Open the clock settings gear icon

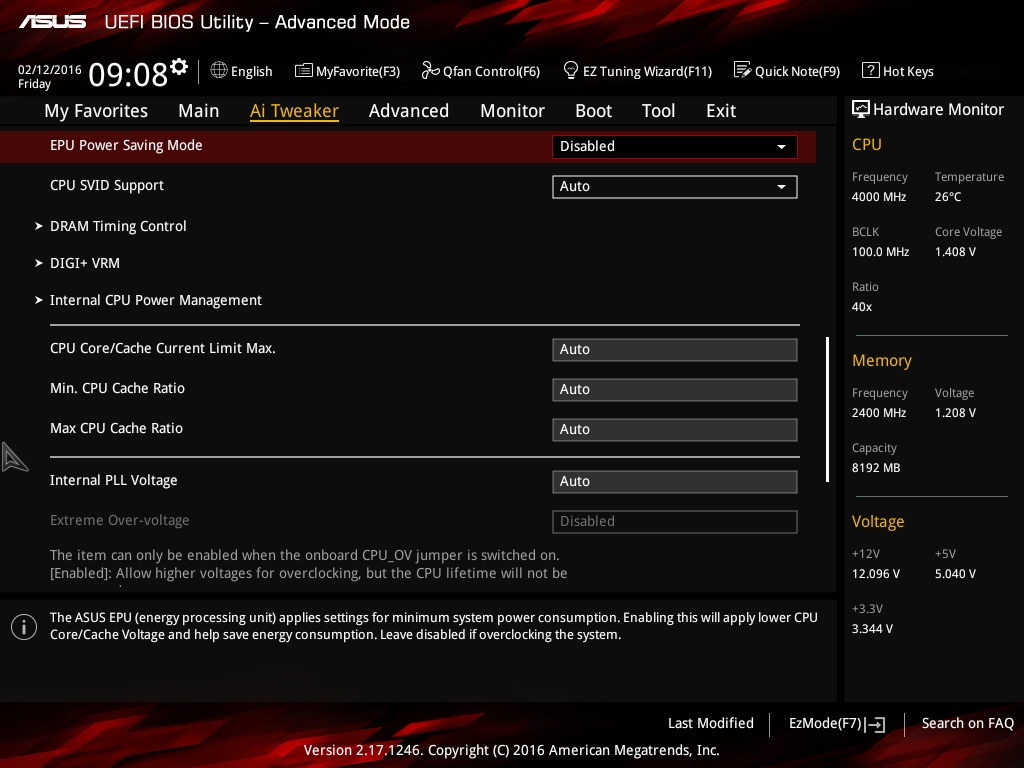(x=179, y=66)
